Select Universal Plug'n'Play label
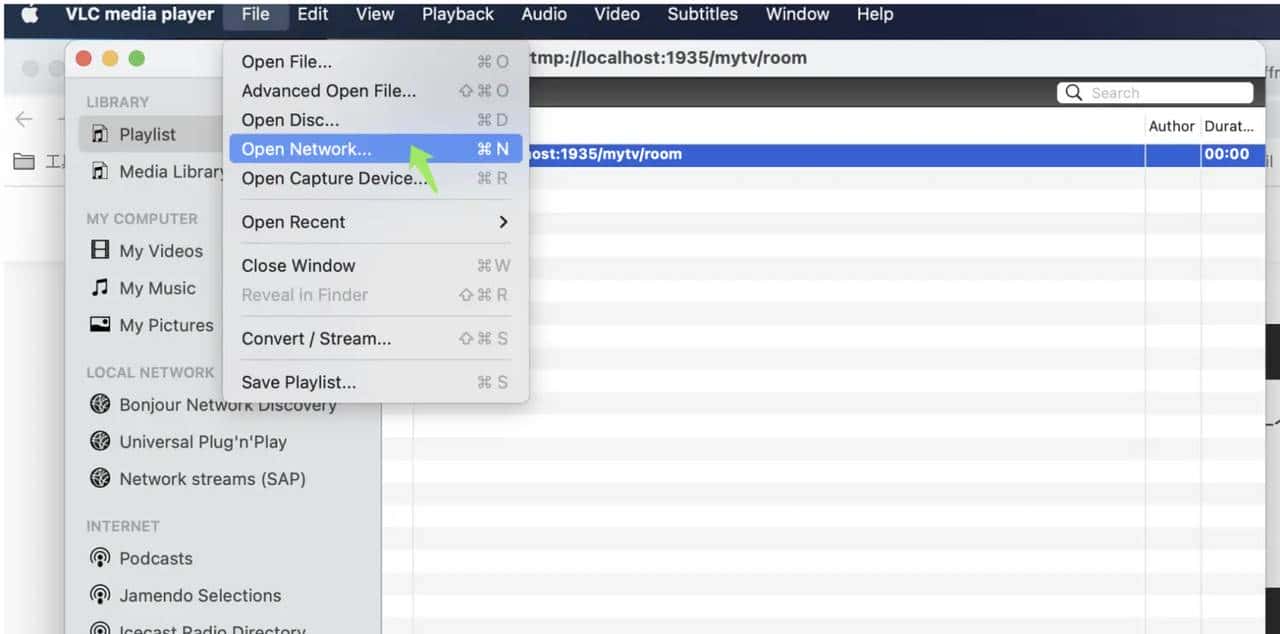1280x634 pixels. tap(203, 442)
